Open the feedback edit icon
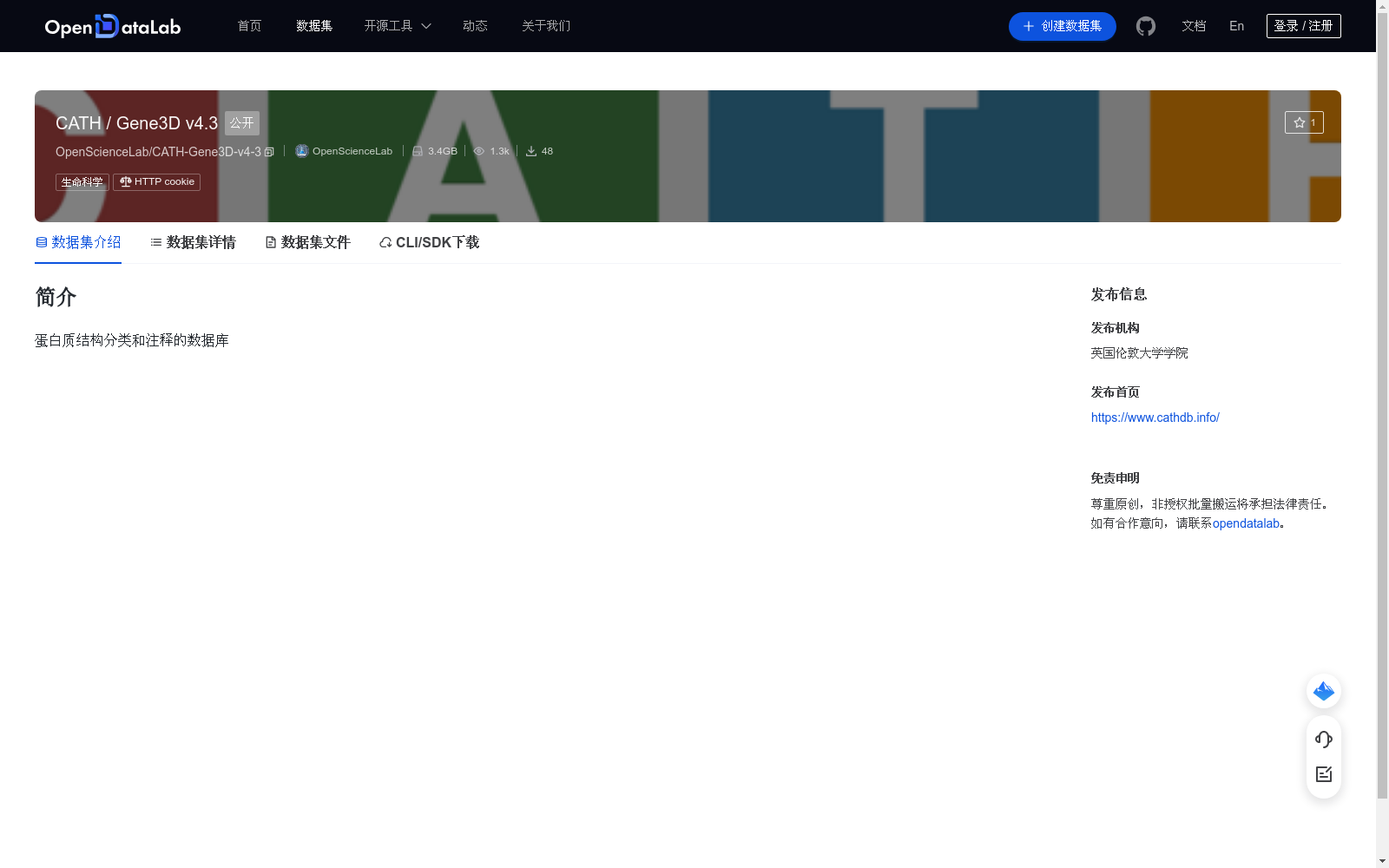Image resolution: width=1389 pixels, height=868 pixels. pos(1323,774)
